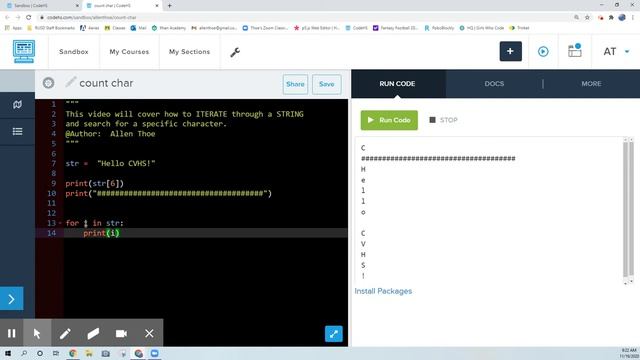Open editor settings gear icon
This screenshot has width=640, height=360.
48,83
